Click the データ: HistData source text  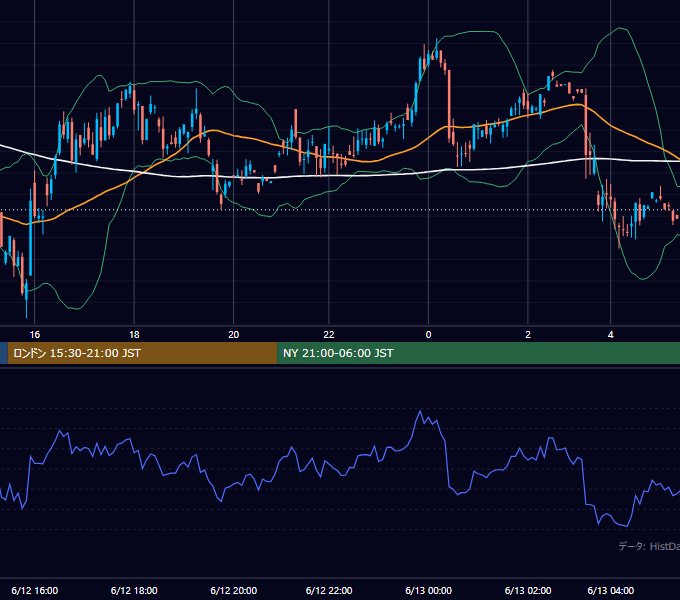click(649, 546)
